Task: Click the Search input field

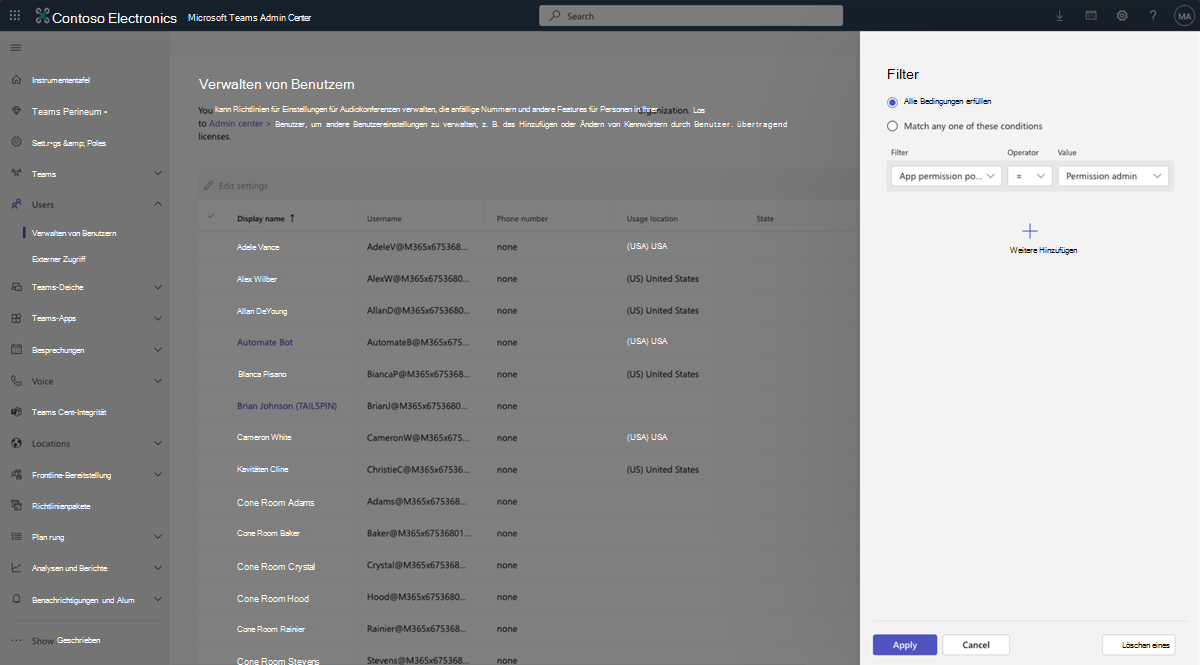Action: point(691,16)
